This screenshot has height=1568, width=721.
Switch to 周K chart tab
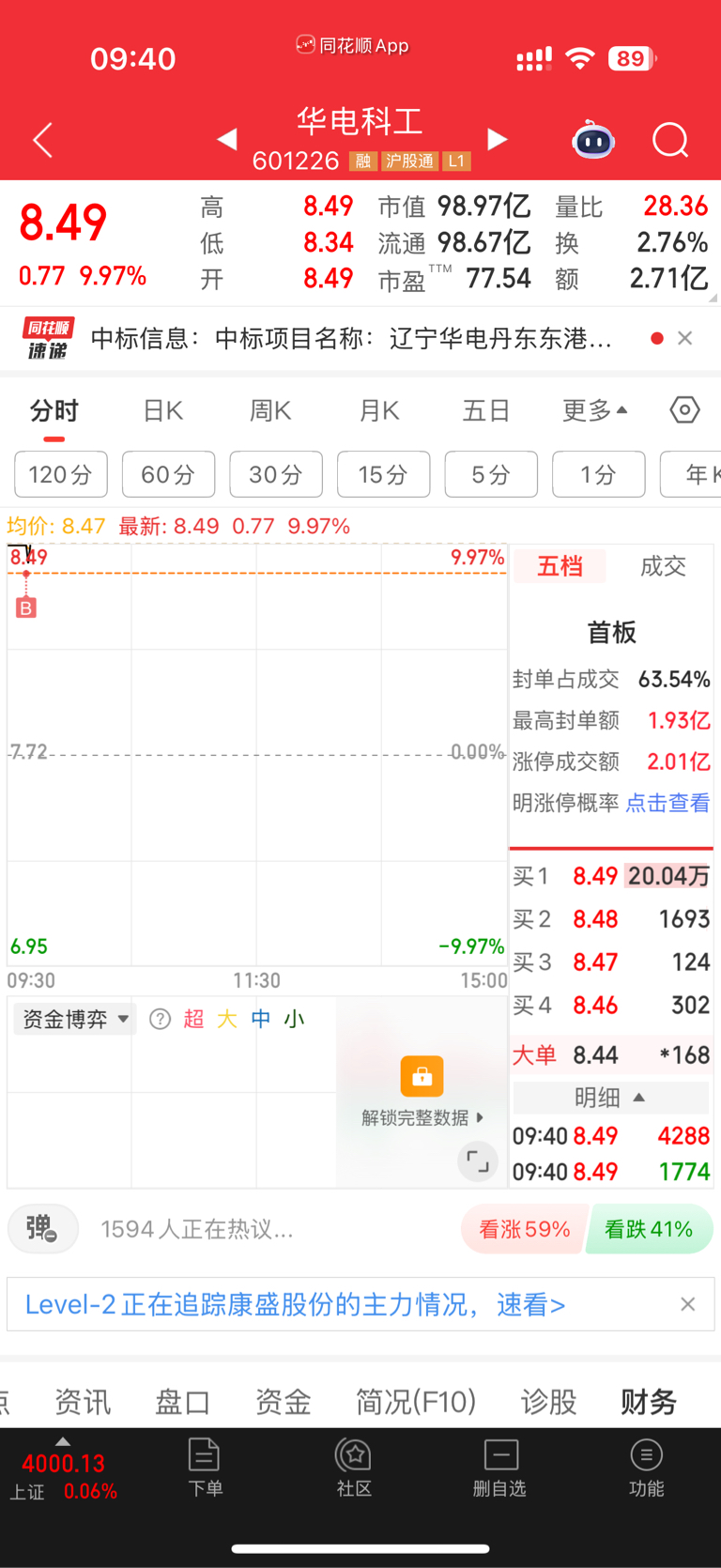point(270,411)
